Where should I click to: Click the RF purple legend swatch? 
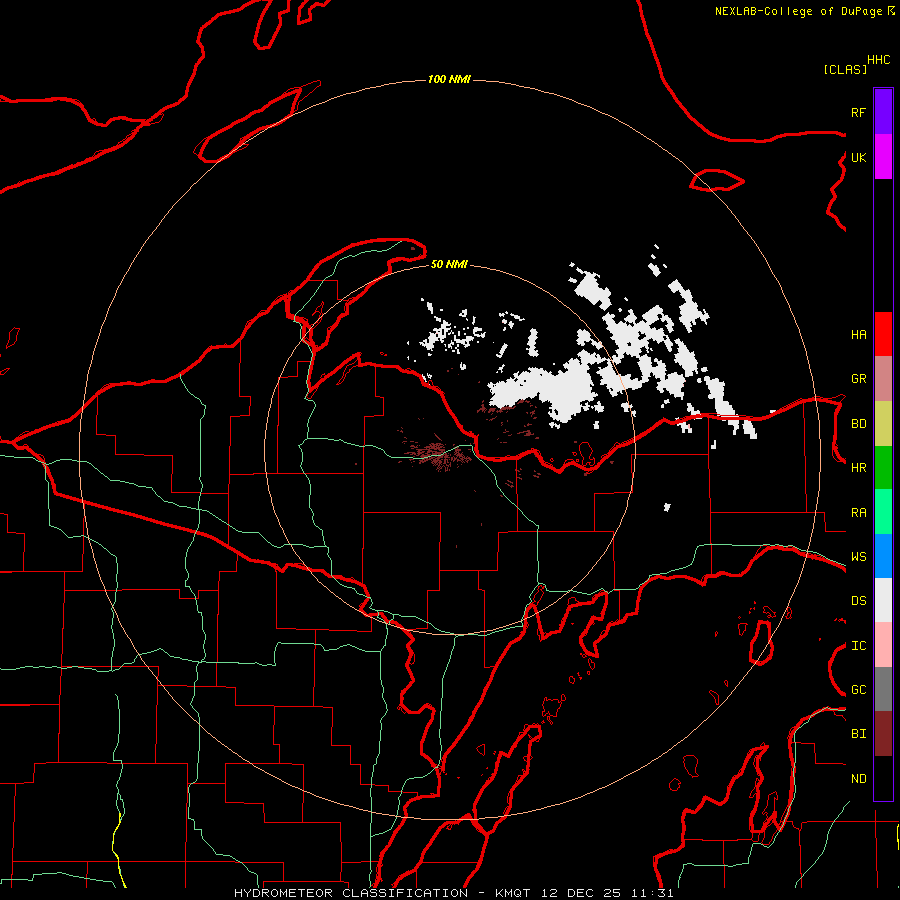click(x=883, y=112)
